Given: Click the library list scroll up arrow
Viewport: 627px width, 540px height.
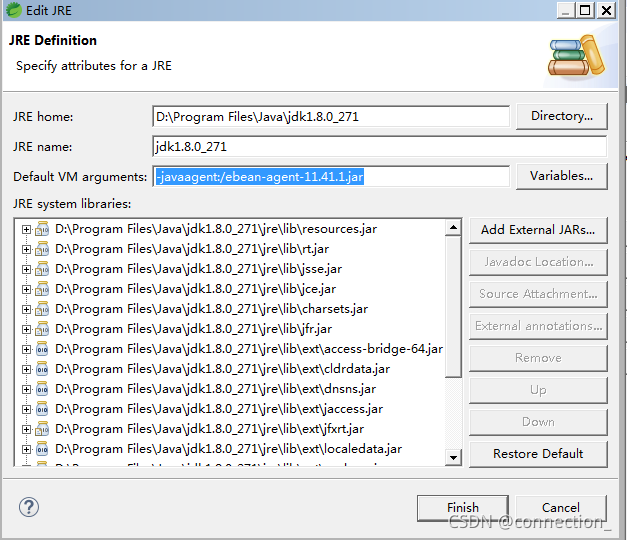Looking at the screenshot, I should pyautogui.click(x=453, y=228).
